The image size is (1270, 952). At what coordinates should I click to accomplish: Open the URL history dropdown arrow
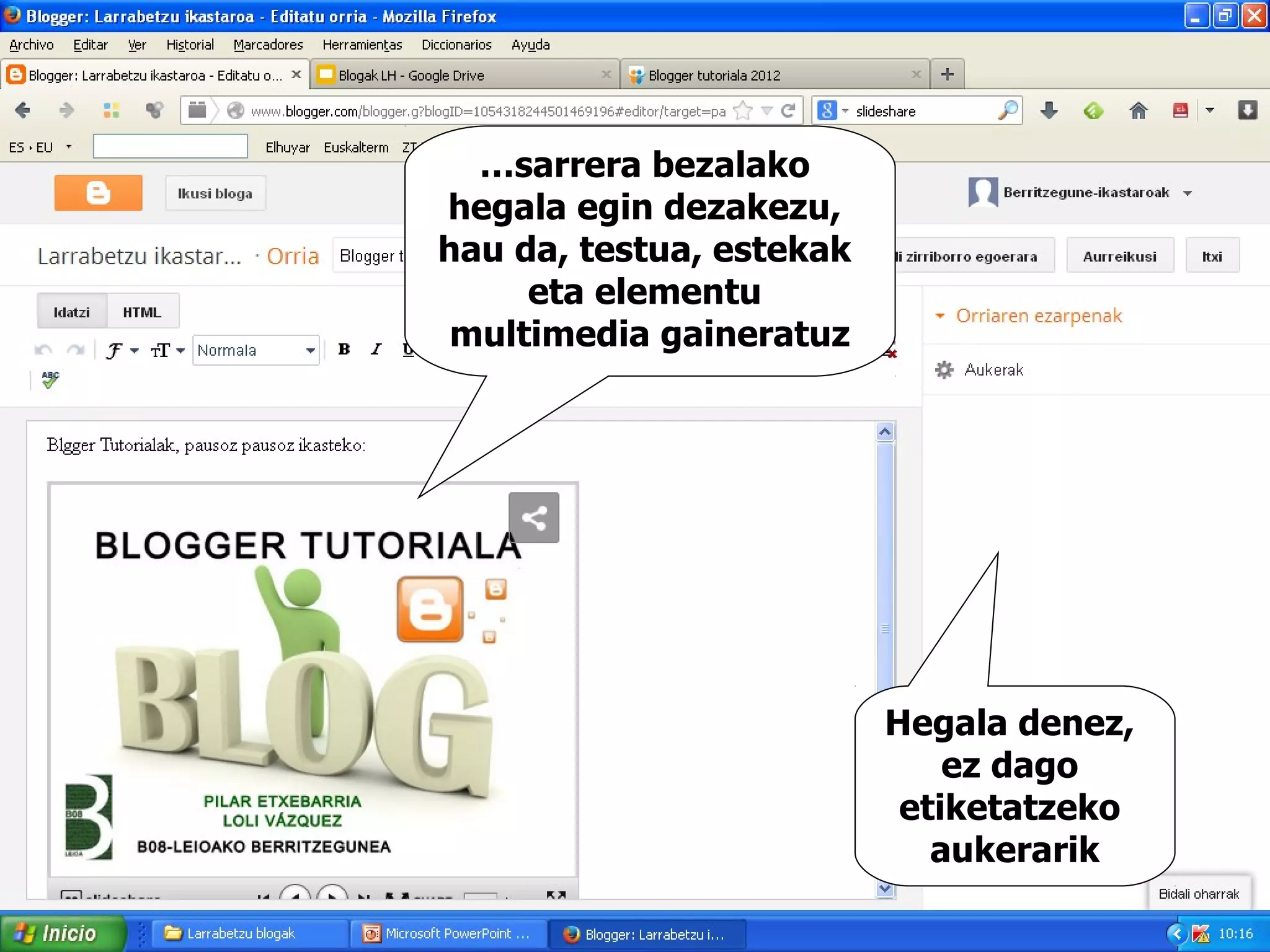767,111
